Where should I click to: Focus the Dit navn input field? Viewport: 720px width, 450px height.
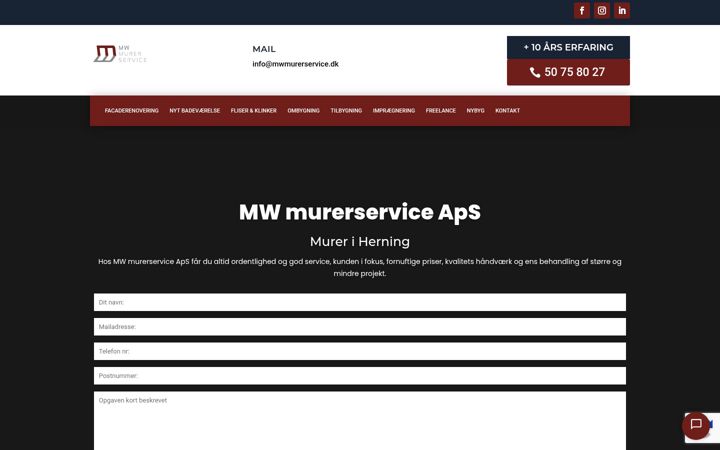click(360, 302)
